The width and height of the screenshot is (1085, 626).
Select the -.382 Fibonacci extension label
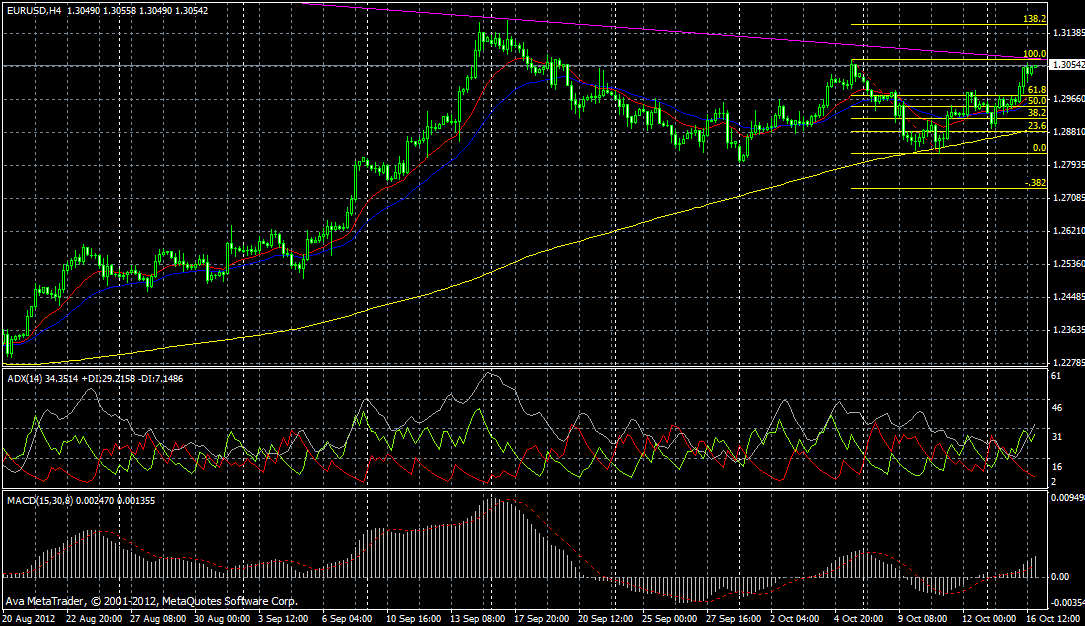[1036, 183]
